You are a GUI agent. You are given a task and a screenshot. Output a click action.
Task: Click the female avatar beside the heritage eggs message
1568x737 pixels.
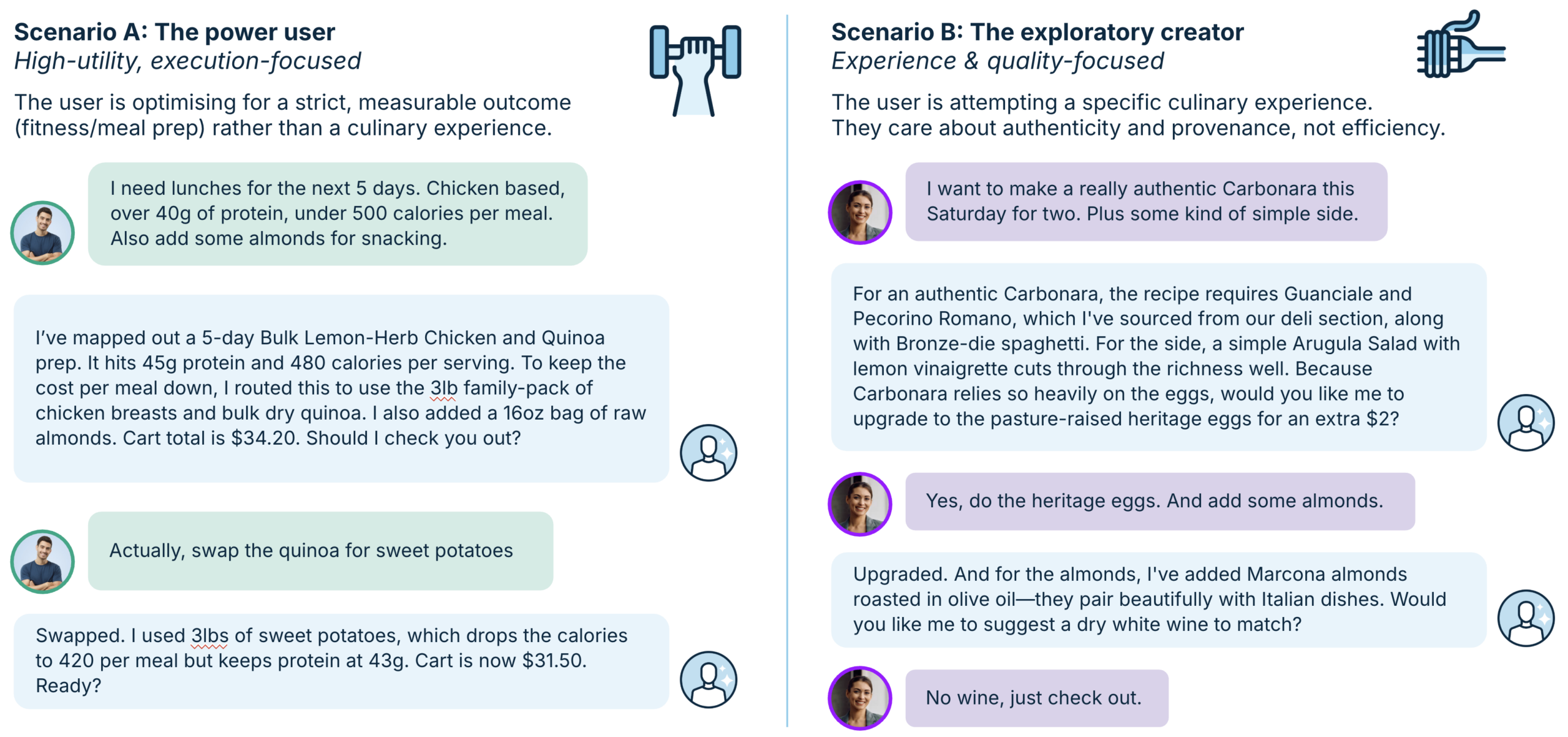click(x=860, y=504)
